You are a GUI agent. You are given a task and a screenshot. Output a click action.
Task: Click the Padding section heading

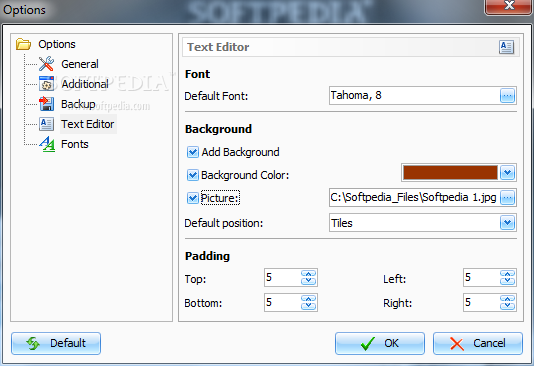(207, 256)
